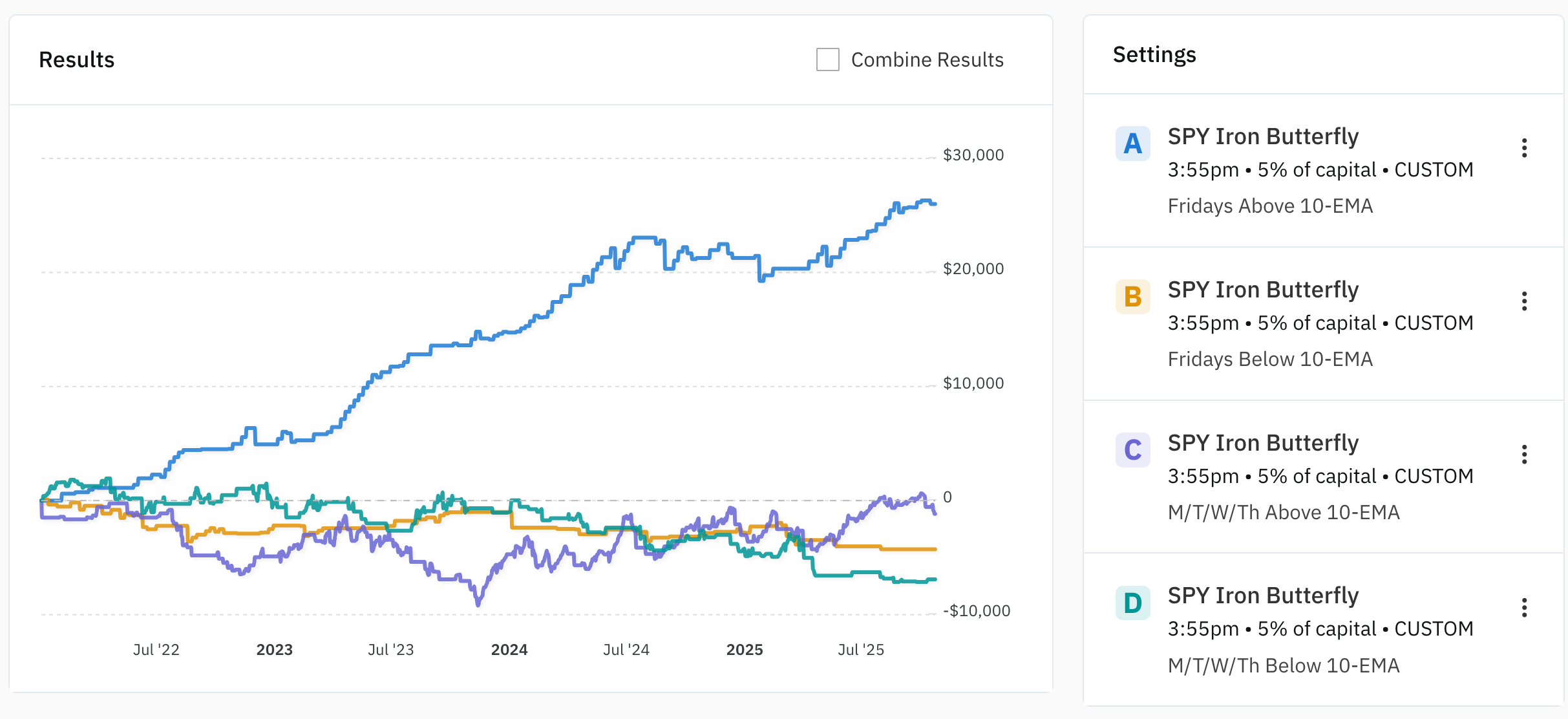
Task: Click the Jul '23 x-axis label
Action: coord(390,650)
